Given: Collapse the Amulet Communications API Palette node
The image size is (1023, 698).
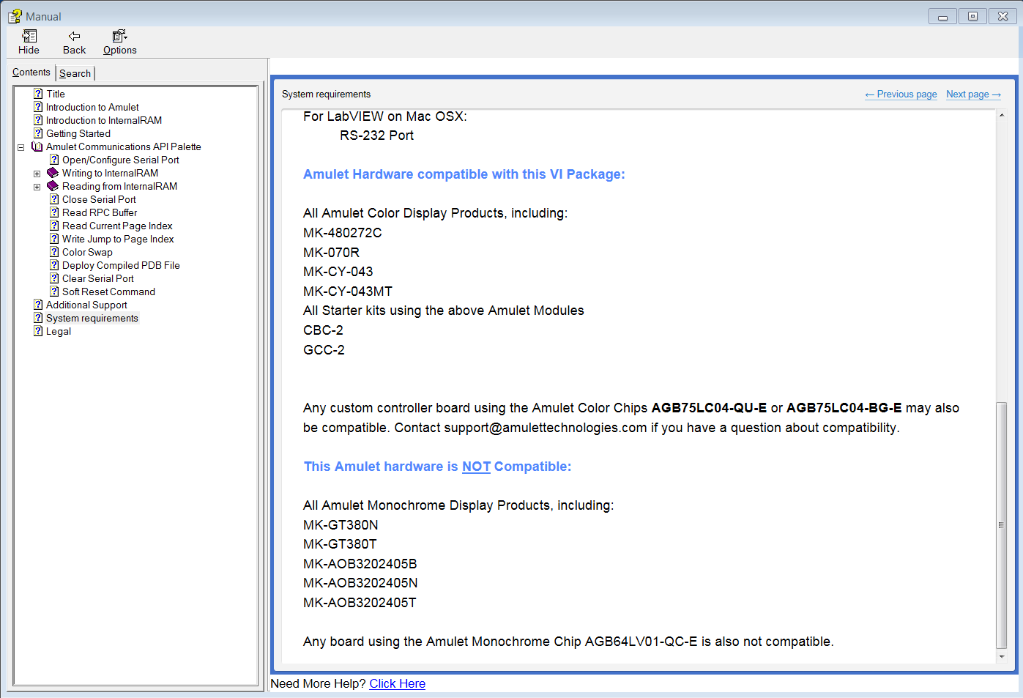Looking at the screenshot, I should 21,147.
